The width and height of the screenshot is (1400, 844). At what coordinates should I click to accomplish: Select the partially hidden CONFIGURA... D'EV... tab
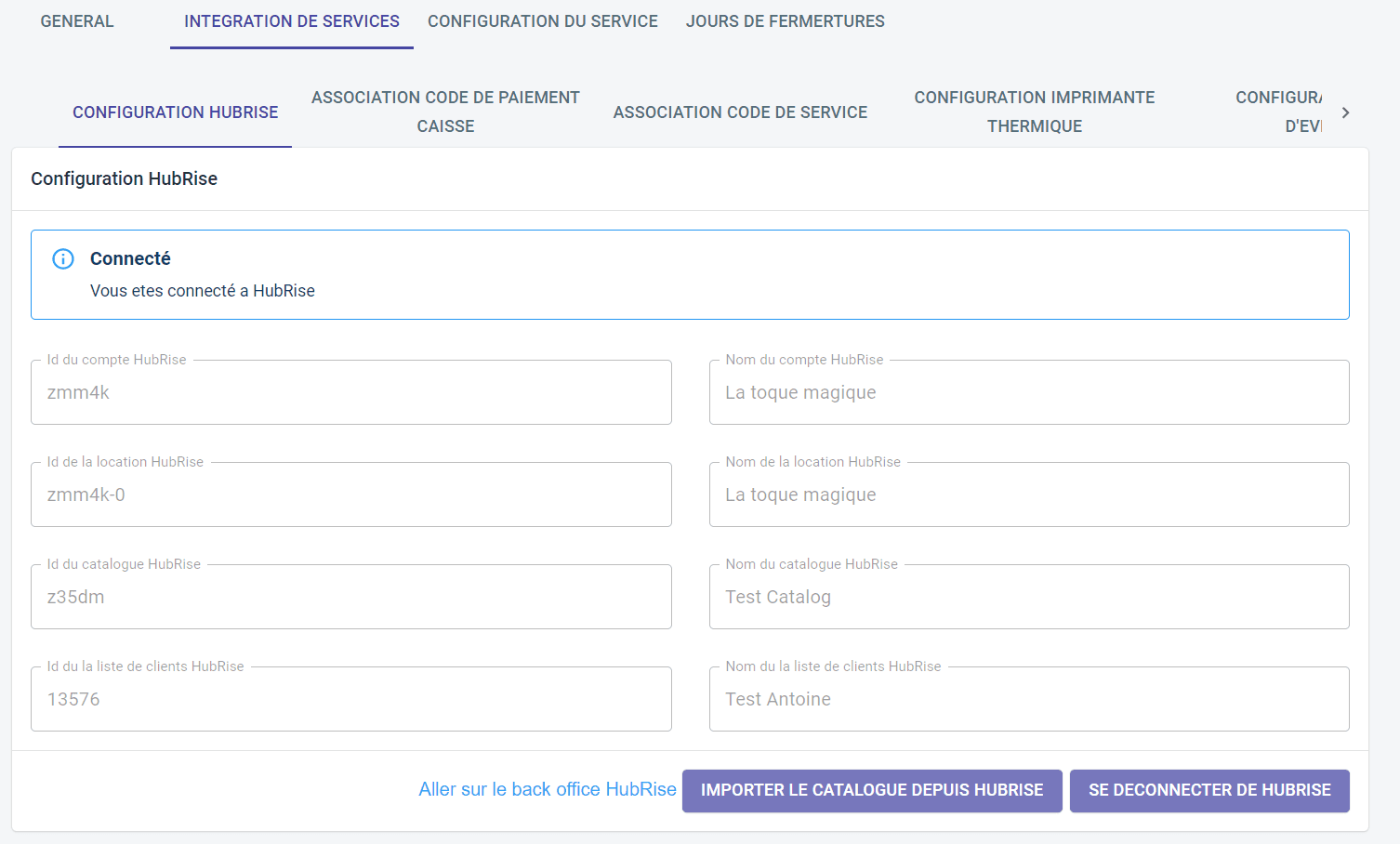tap(1279, 112)
